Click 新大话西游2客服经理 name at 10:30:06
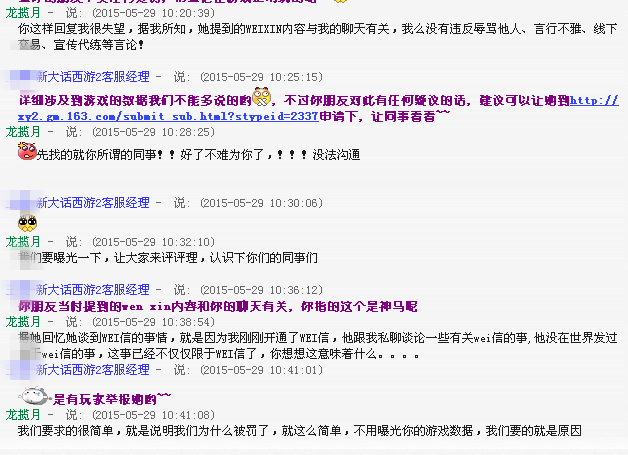Screen dimensions: 628x455 (x=93, y=203)
